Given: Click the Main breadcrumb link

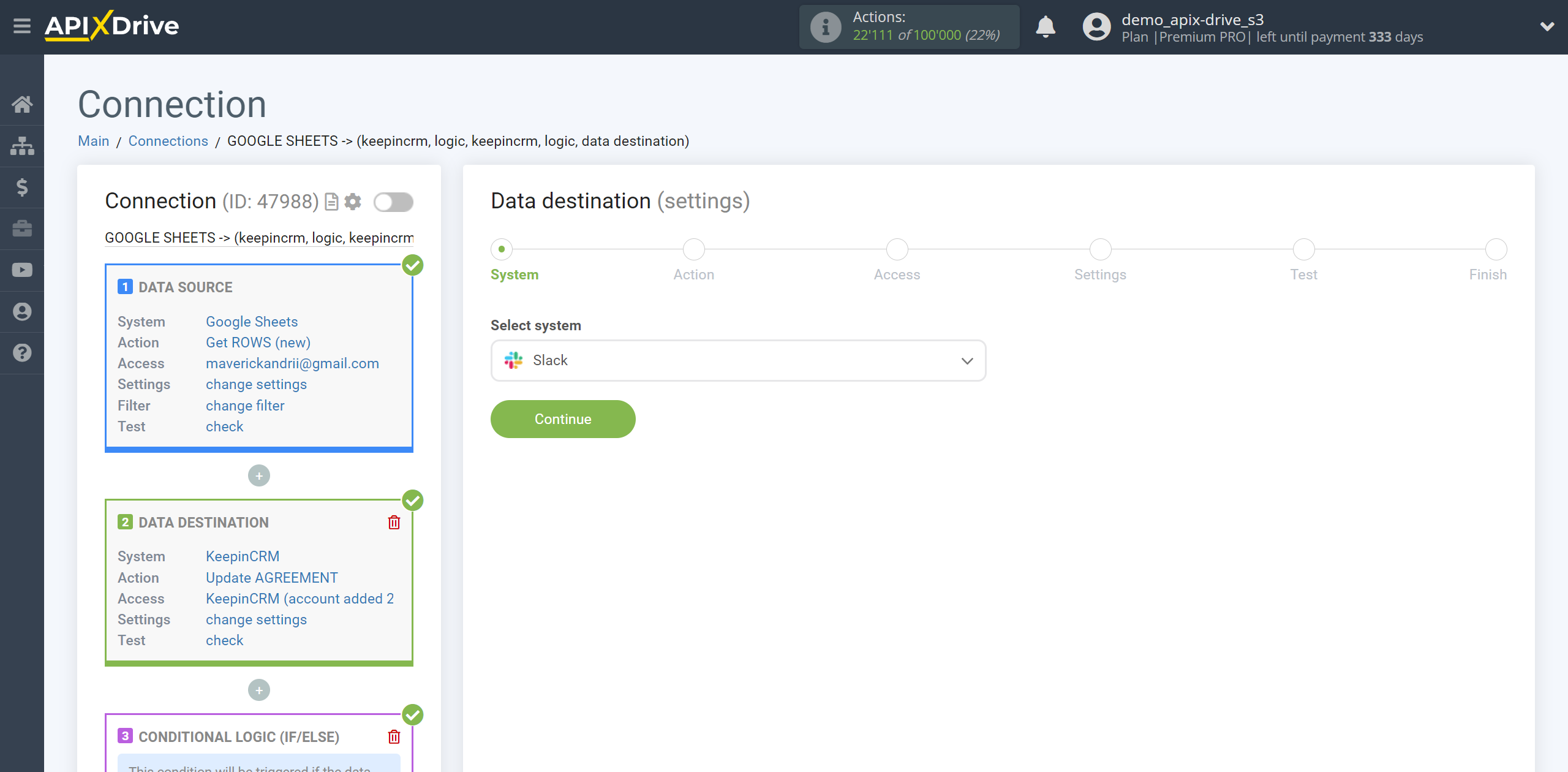Looking at the screenshot, I should tap(94, 141).
